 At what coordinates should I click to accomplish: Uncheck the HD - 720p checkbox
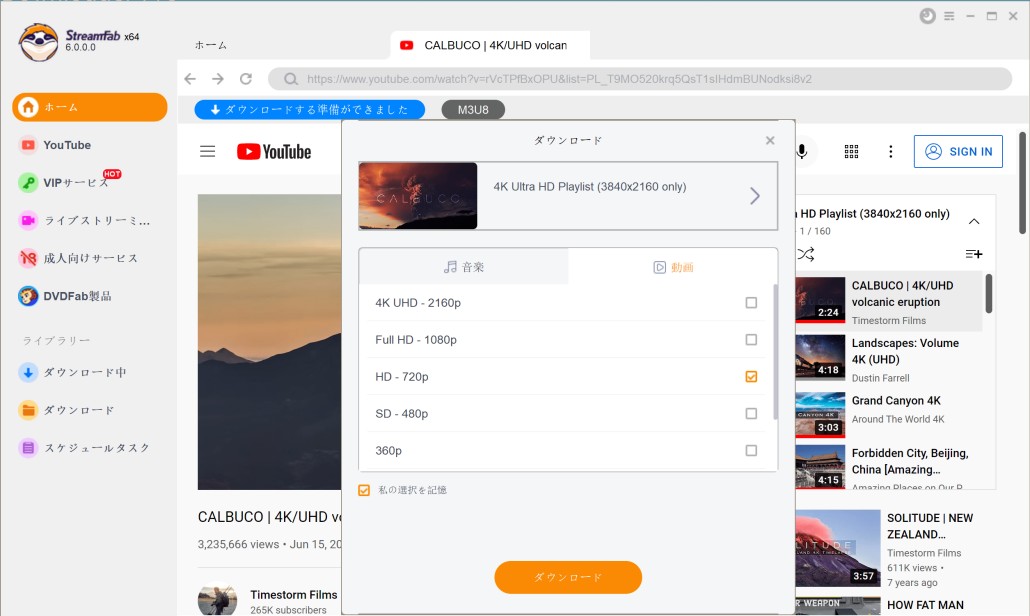[x=751, y=376]
